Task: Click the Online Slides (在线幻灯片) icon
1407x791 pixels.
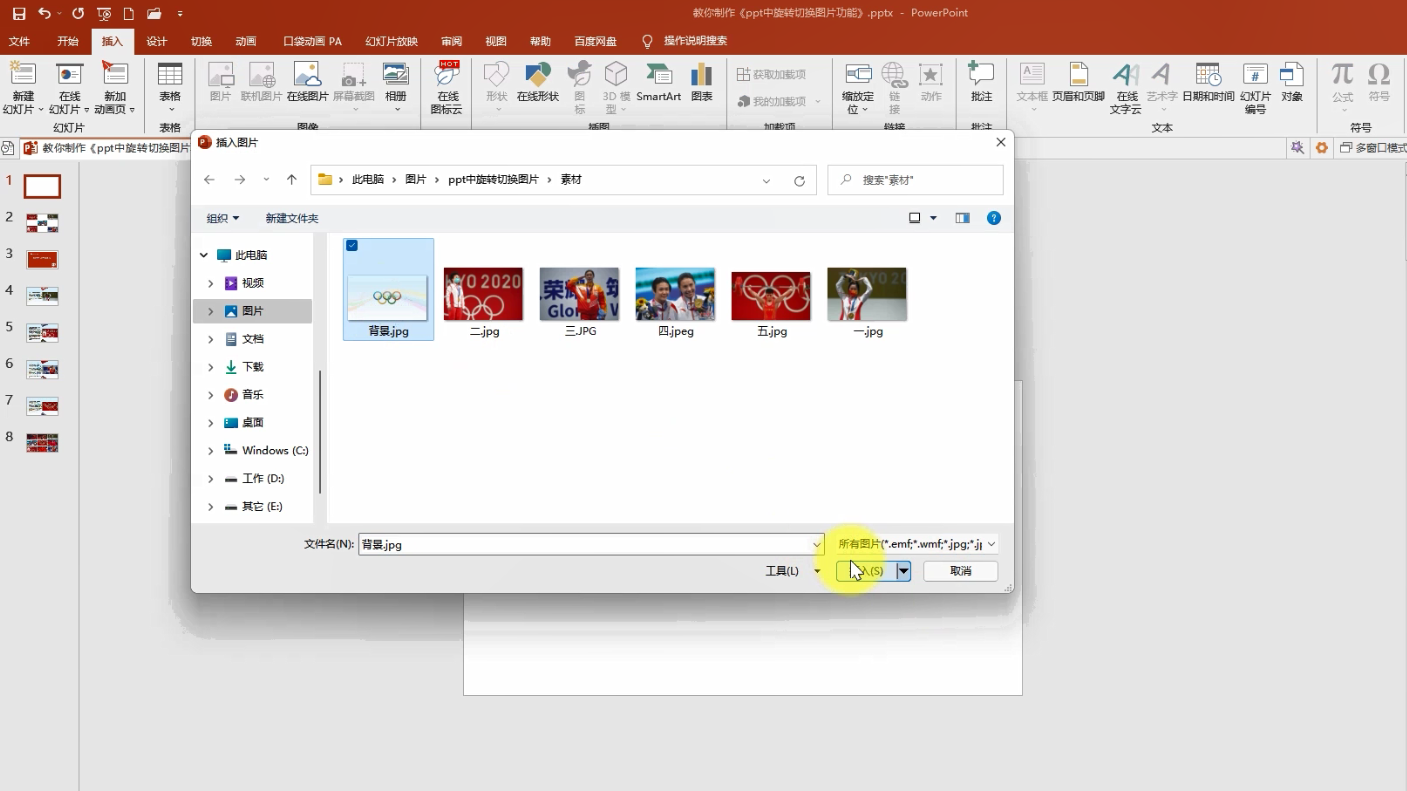Action: click(69, 88)
